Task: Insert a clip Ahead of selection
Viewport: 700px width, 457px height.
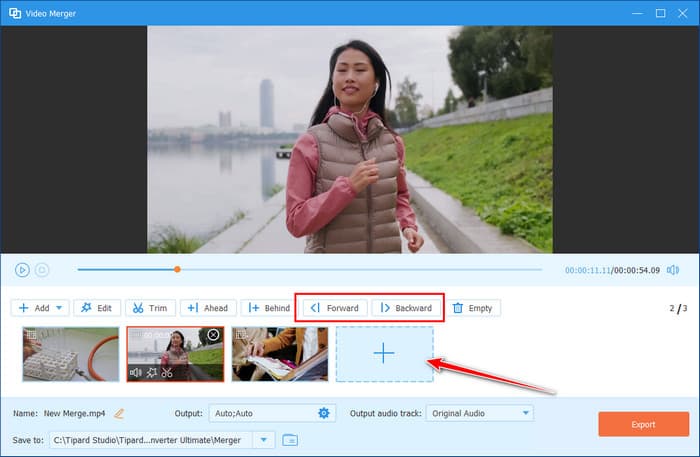Action: [208, 308]
